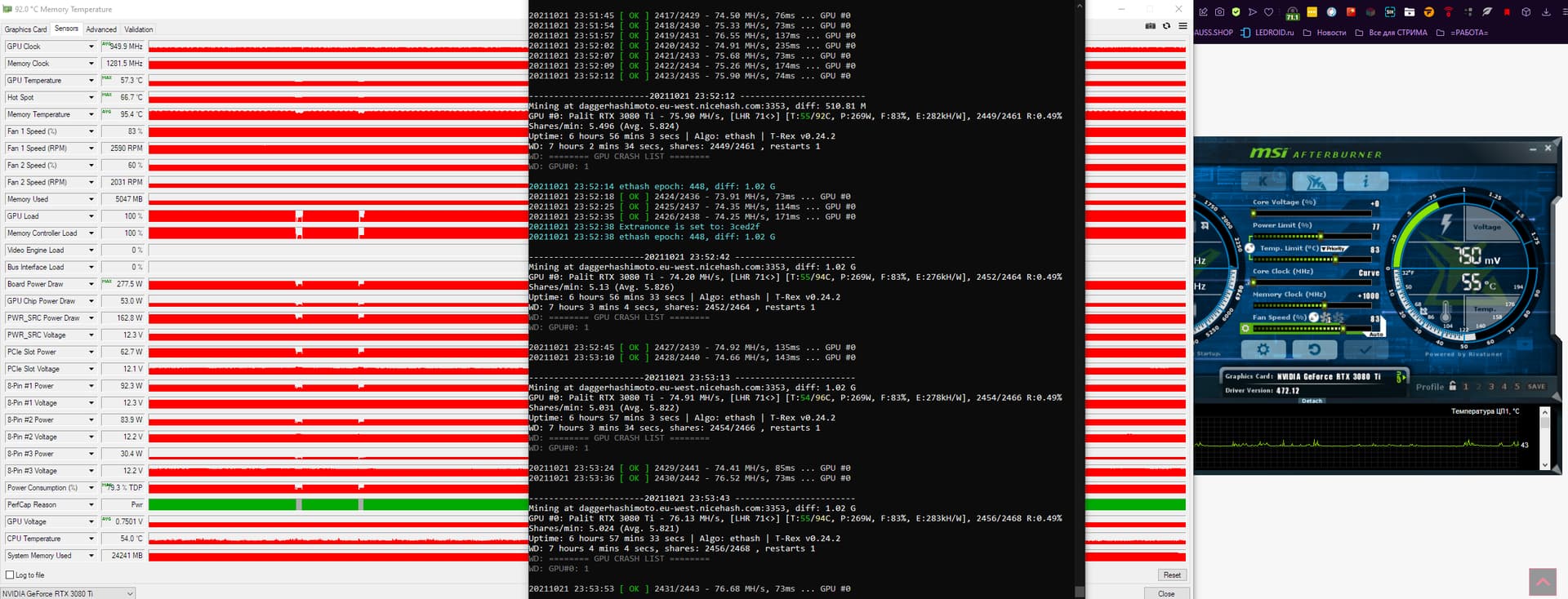
Task: Select Afterburner profile slot 1
Action: [1465, 387]
